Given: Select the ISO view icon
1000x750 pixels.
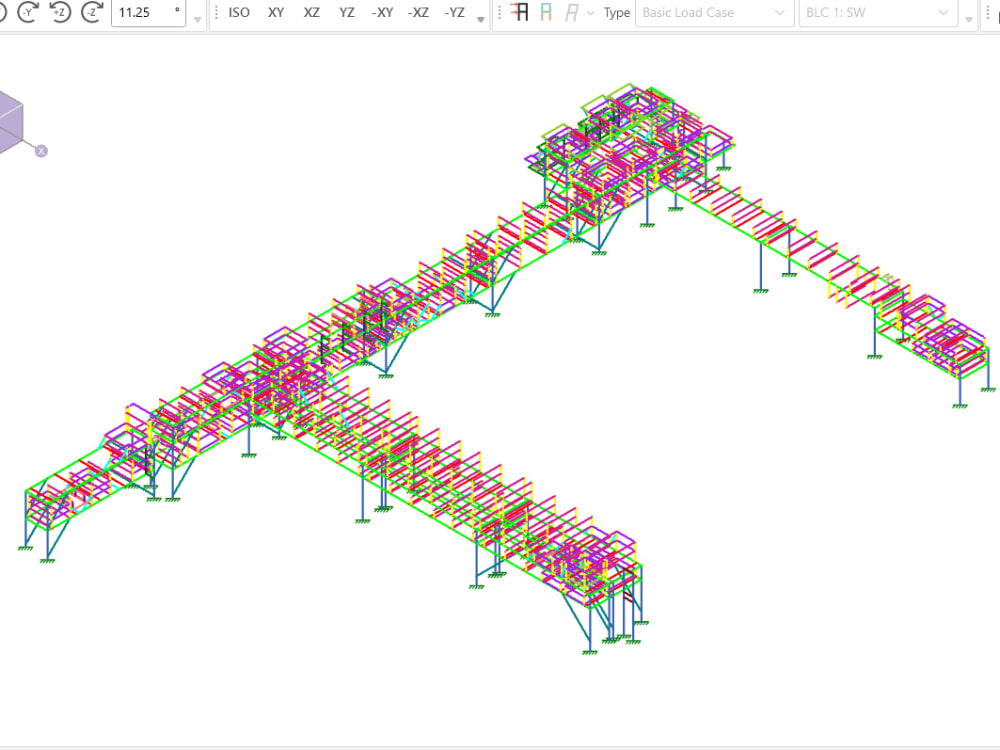Looking at the screenshot, I should pyautogui.click(x=238, y=13).
